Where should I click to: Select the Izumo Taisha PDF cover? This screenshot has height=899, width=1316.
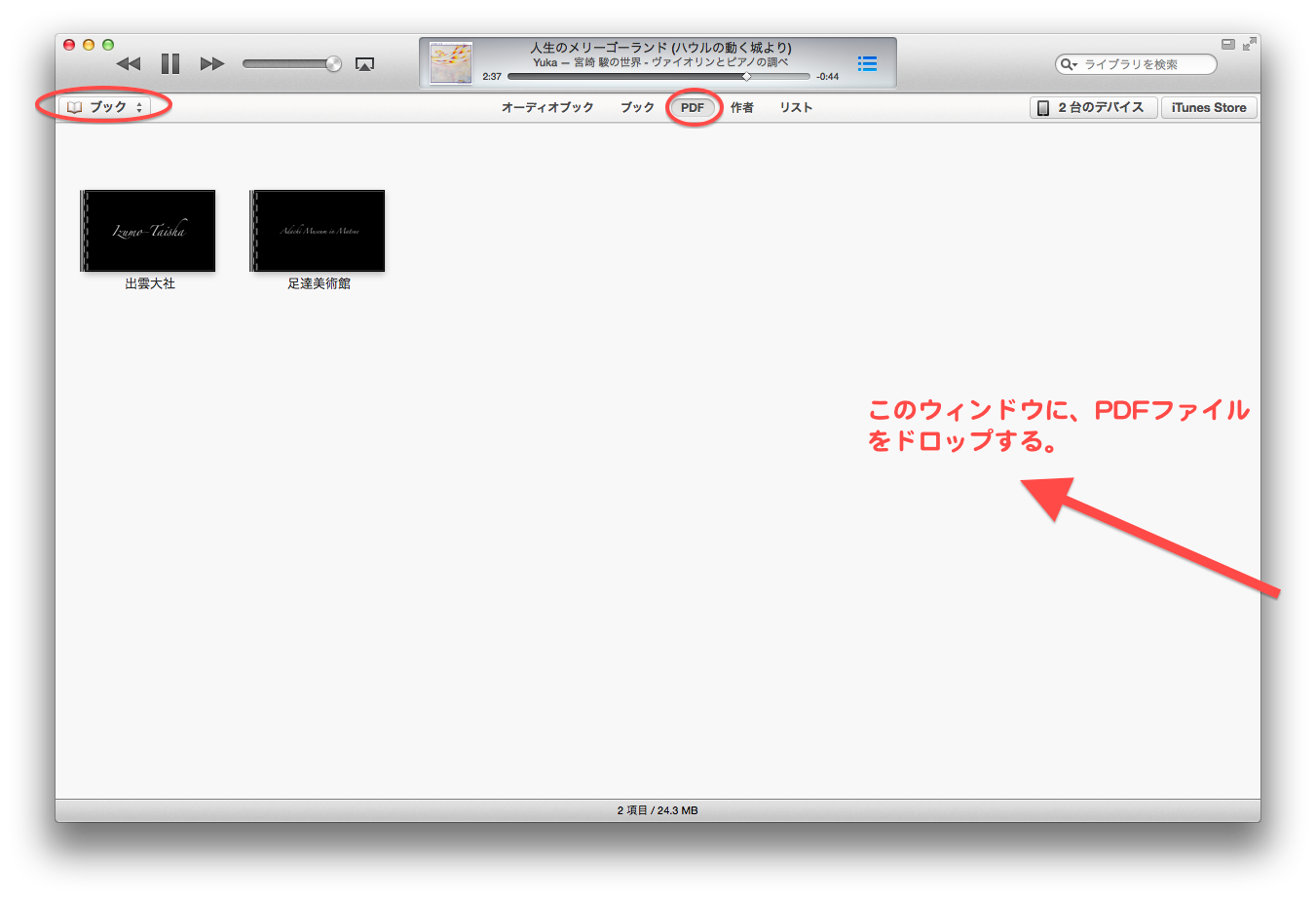(148, 231)
